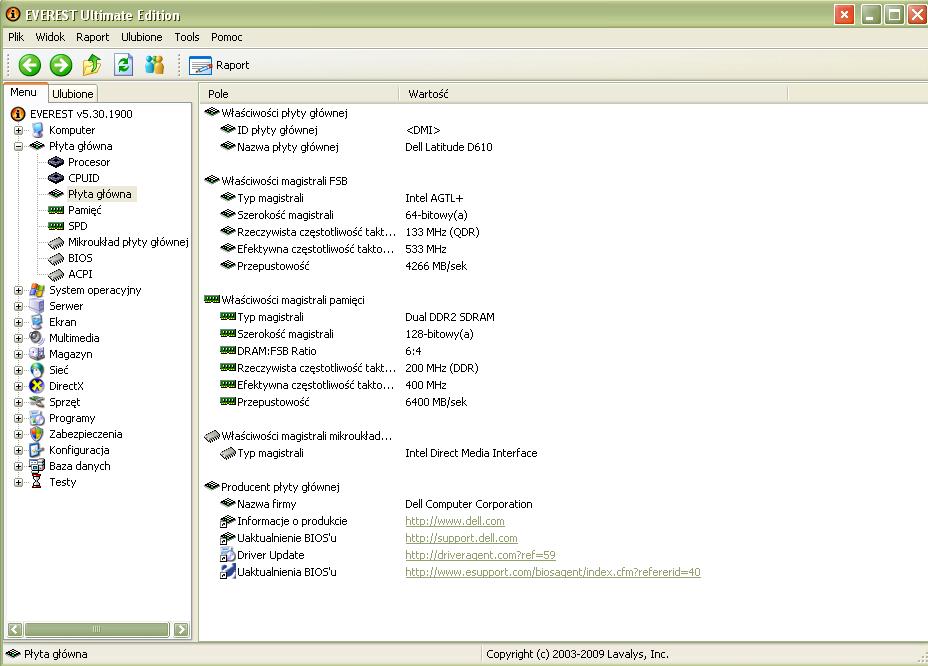Click the Baza danych icon
This screenshot has height=666, width=928.
[x=37, y=466]
